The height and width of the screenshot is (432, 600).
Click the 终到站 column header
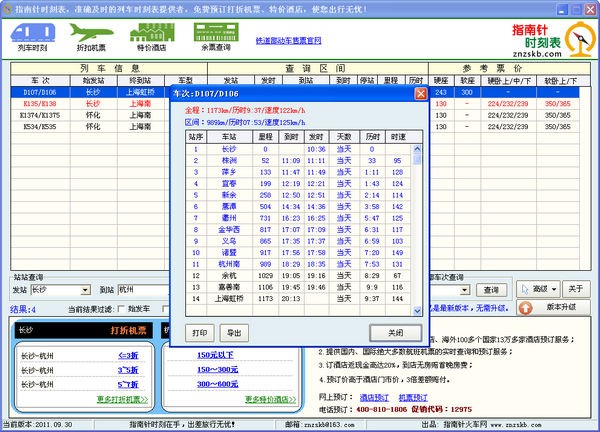(140, 81)
